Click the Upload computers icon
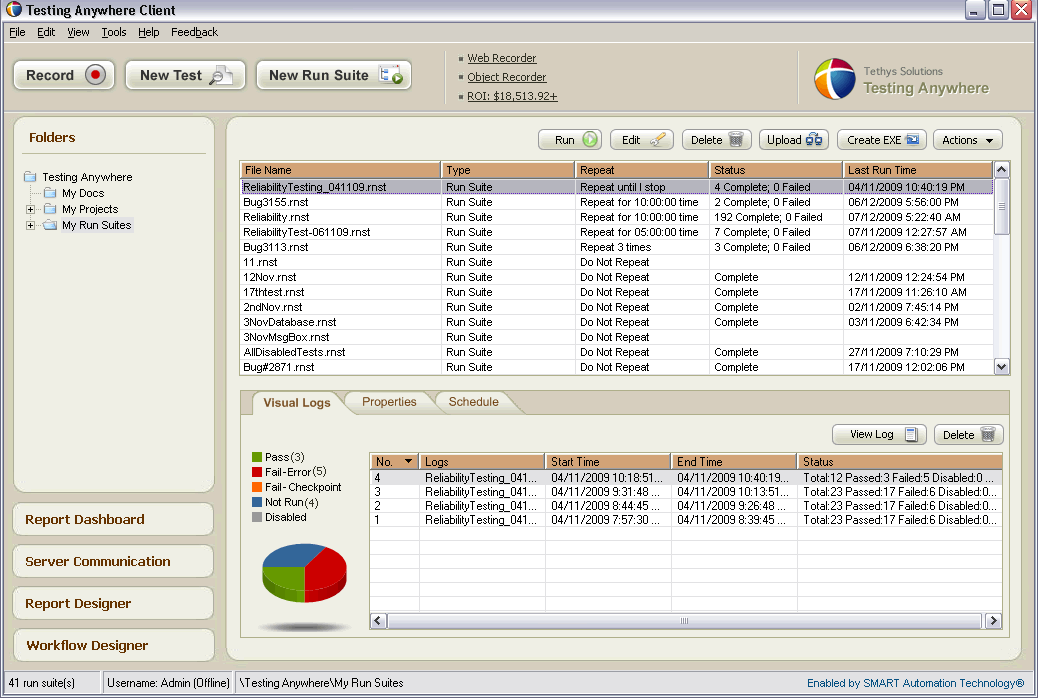This screenshot has height=698, width=1038. click(x=814, y=140)
